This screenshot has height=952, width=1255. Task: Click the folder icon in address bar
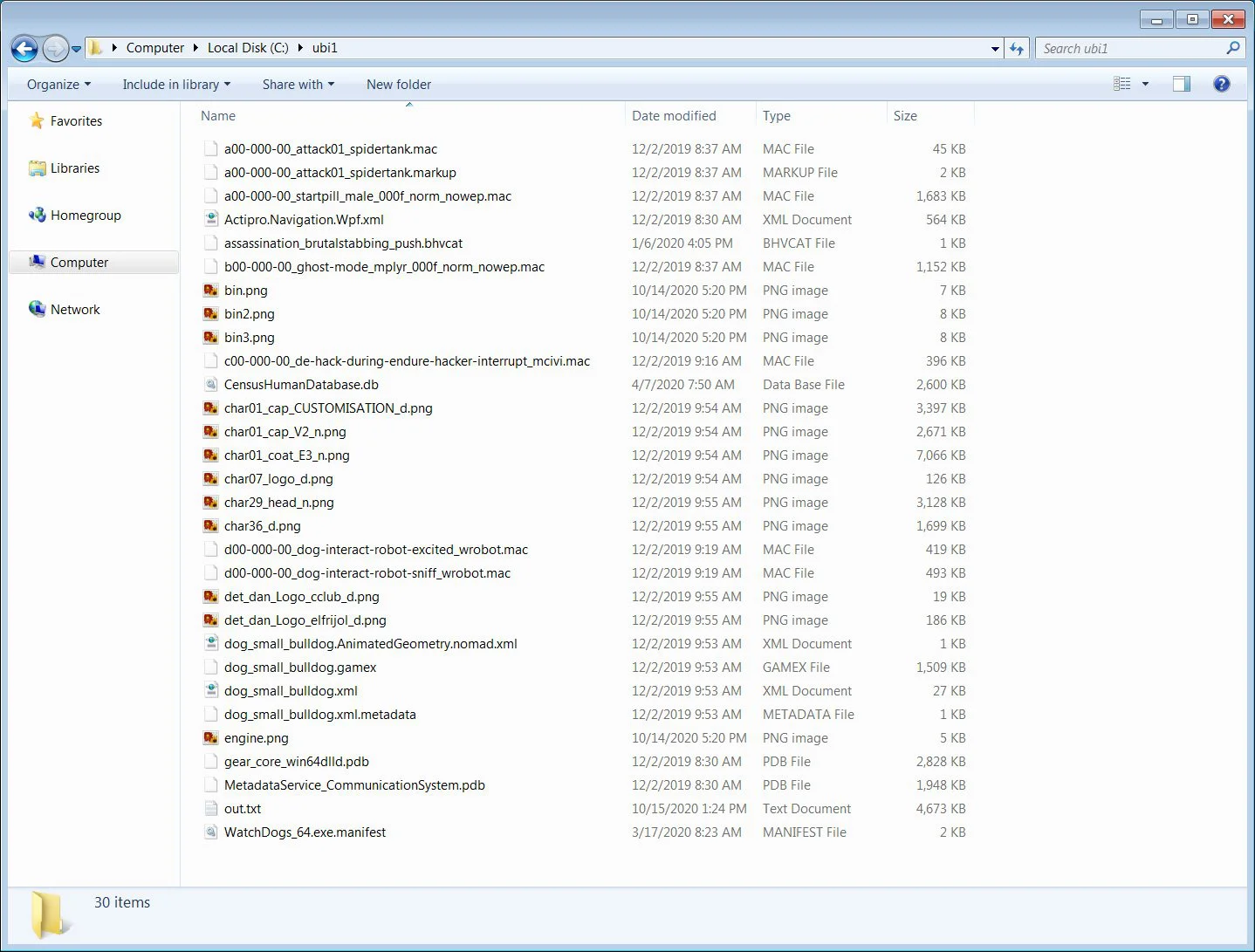click(95, 48)
